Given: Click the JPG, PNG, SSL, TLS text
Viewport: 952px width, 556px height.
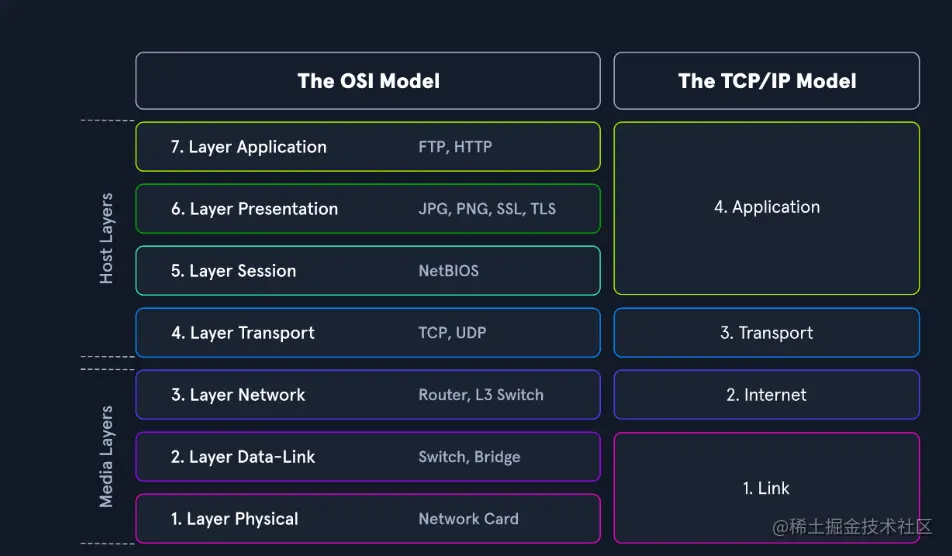Looking at the screenshot, I should (487, 209).
